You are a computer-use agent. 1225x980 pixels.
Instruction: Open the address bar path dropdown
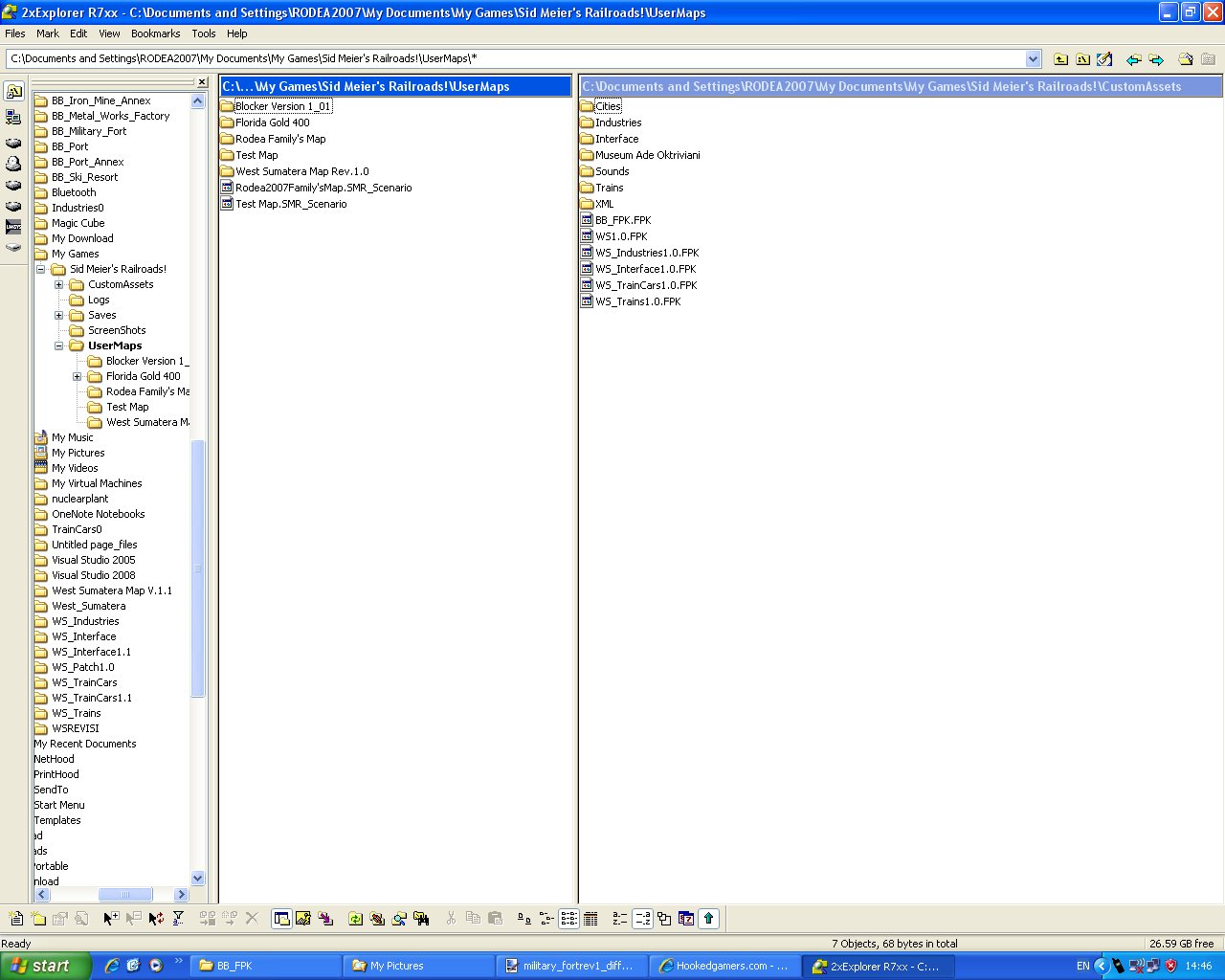pyautogui.click(x=1034, y=59)
